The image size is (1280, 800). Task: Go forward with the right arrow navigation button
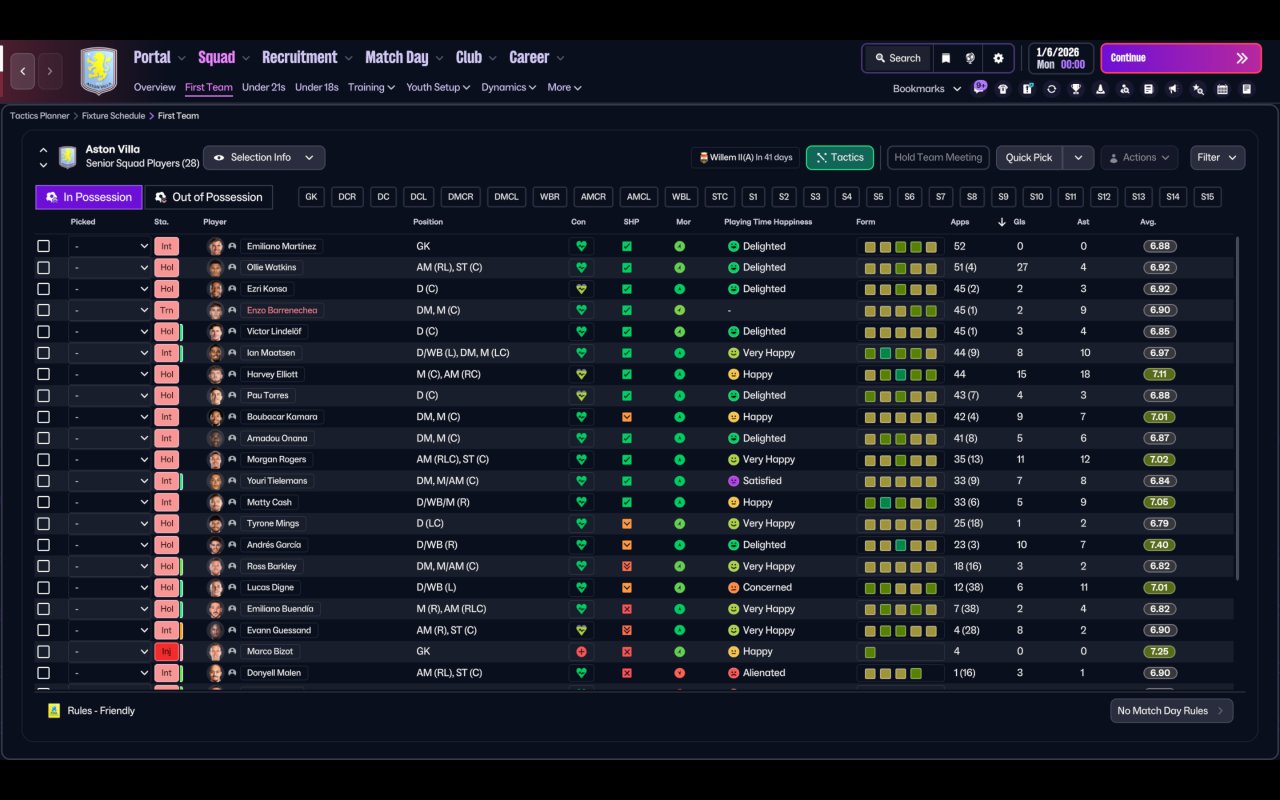point(50,71)
